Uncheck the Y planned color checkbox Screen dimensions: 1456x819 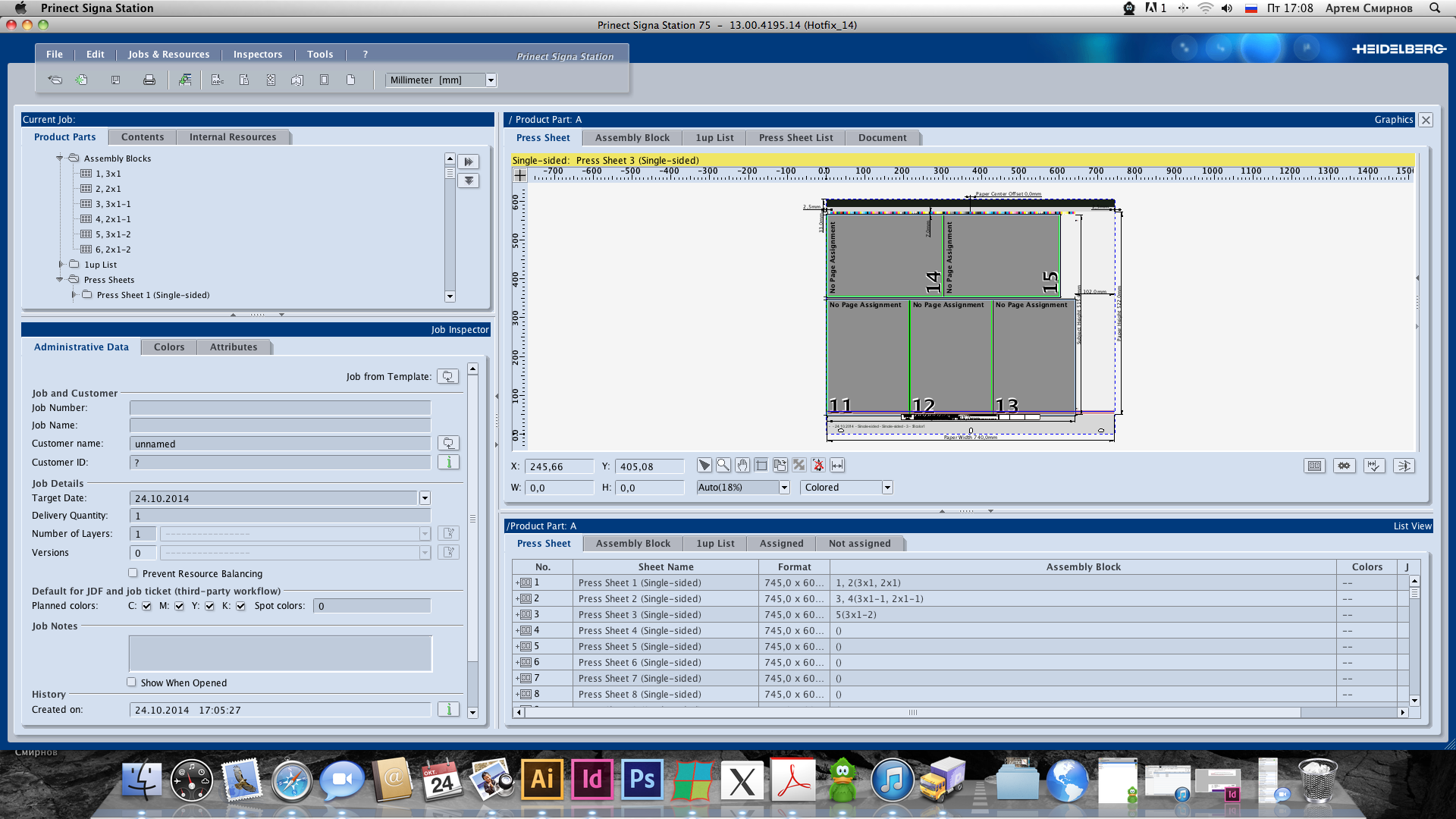pyautogui.click(x=209, y=606)
